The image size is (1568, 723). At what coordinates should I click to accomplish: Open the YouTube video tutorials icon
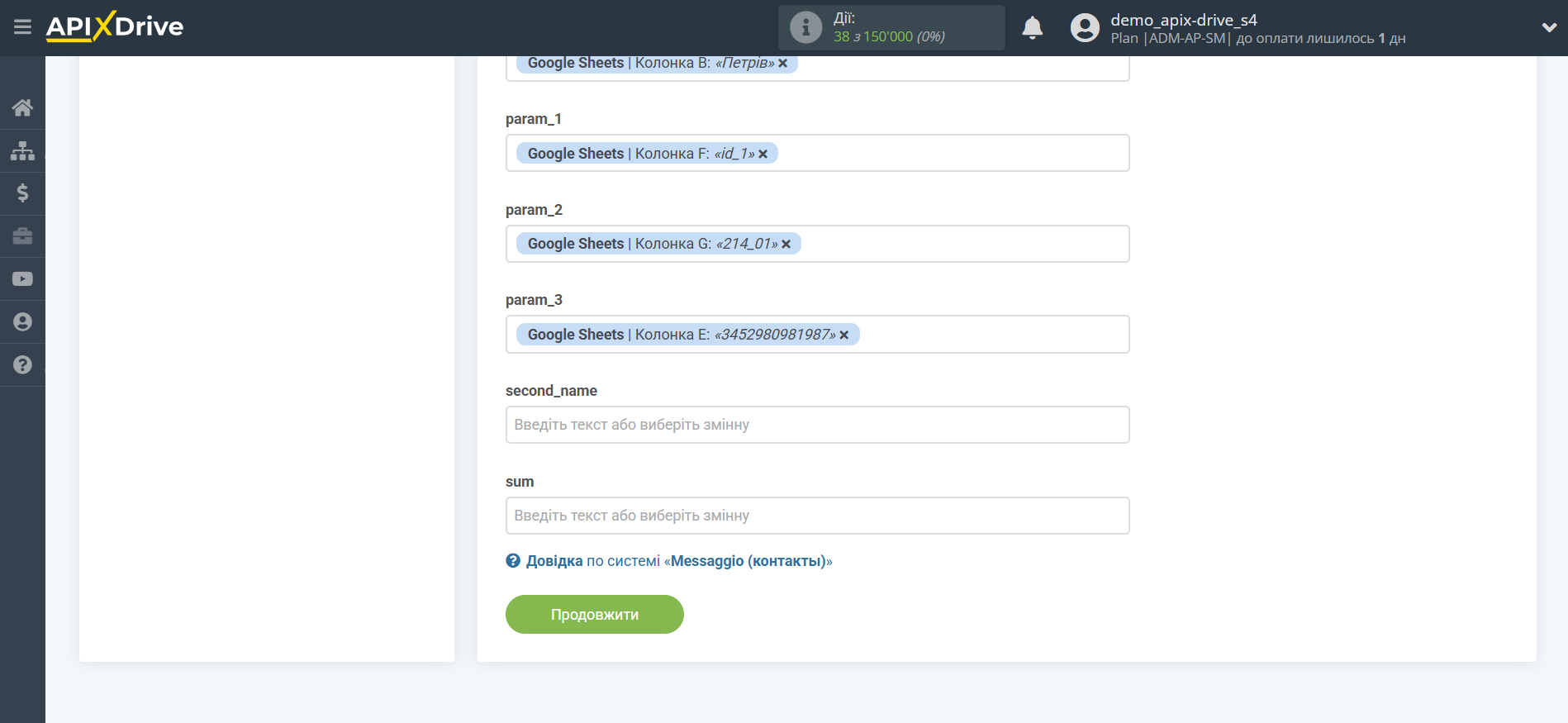(22, 279)
